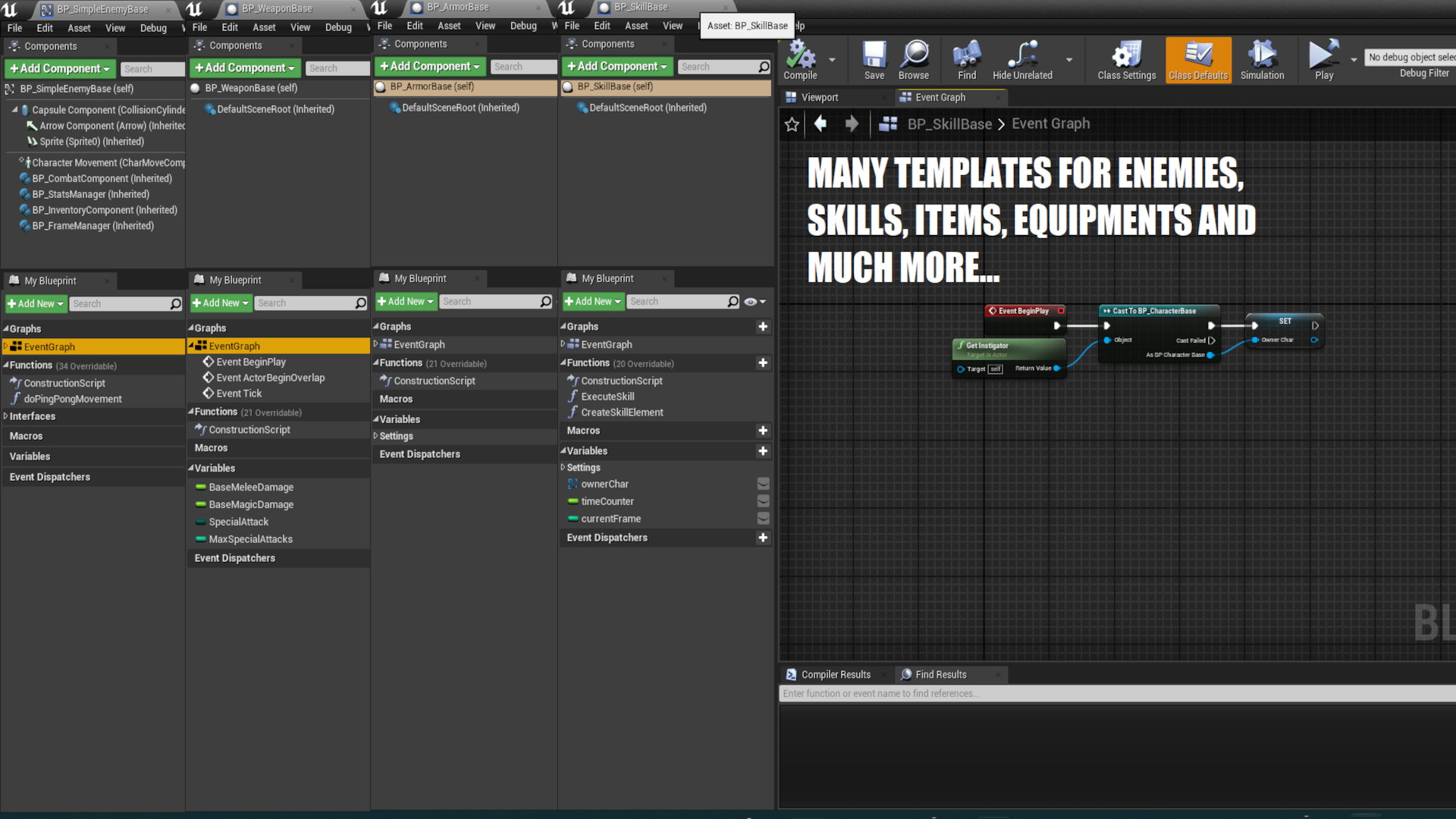This screenshot has width=1456, height=819.
Task: Open Class Settings
Action: 1127,60
